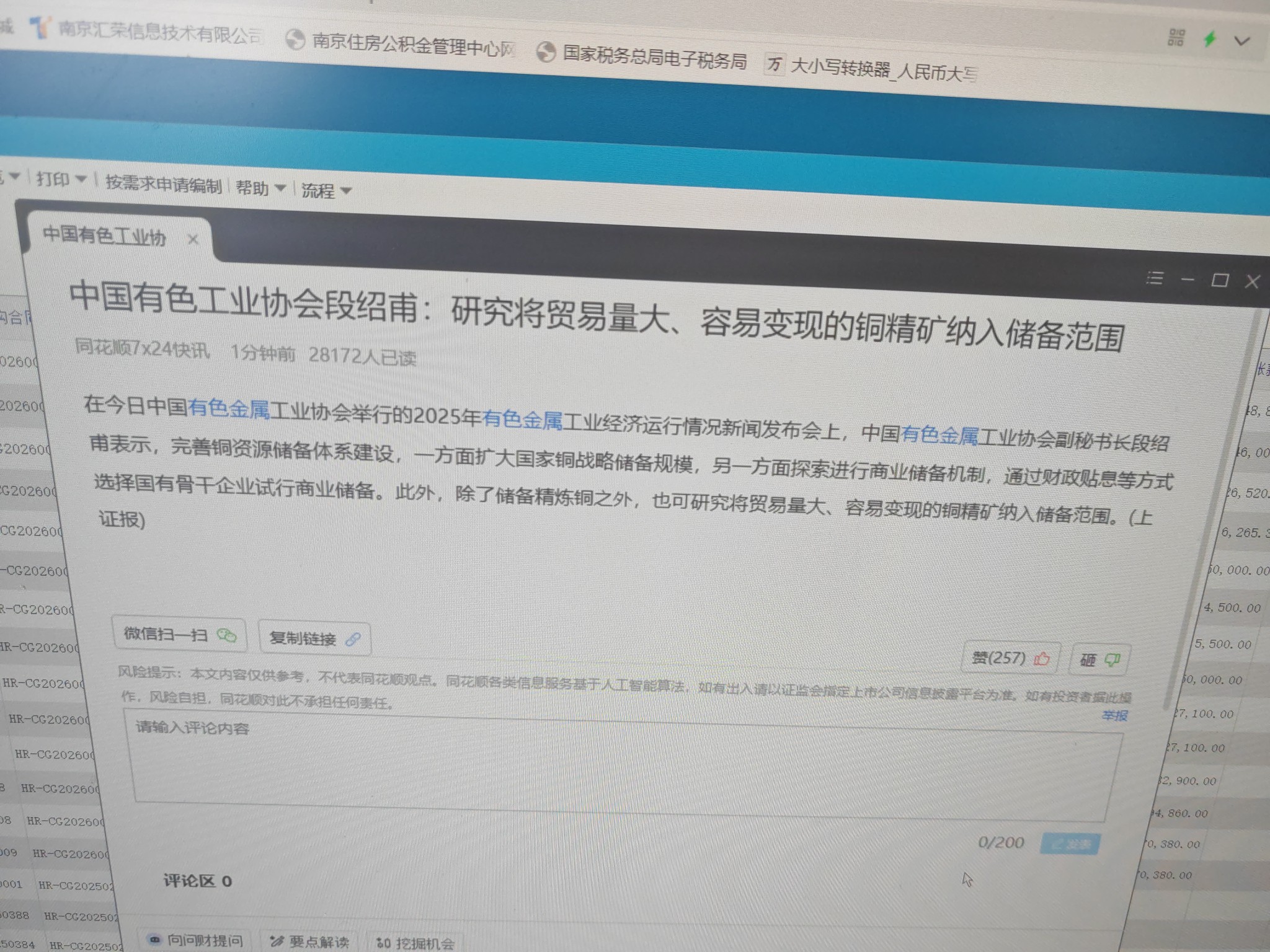Click 按需求申请编制 menu item
Screen dimensions: 1270x952
pyautogui.click(x=163, y=184)
